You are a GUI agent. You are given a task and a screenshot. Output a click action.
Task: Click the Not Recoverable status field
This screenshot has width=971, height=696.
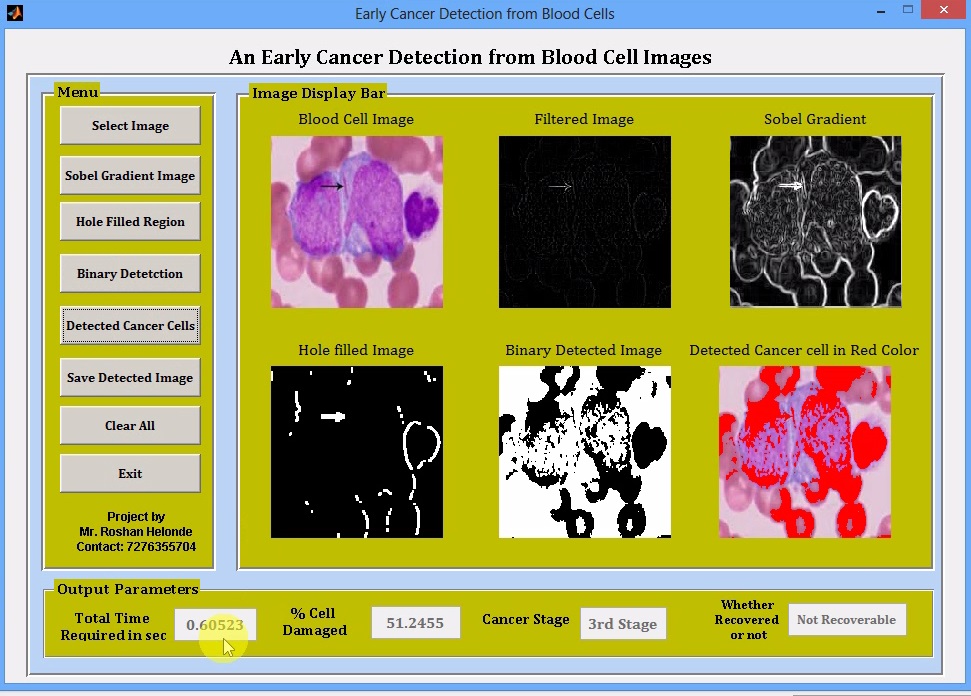click(847, 619)
